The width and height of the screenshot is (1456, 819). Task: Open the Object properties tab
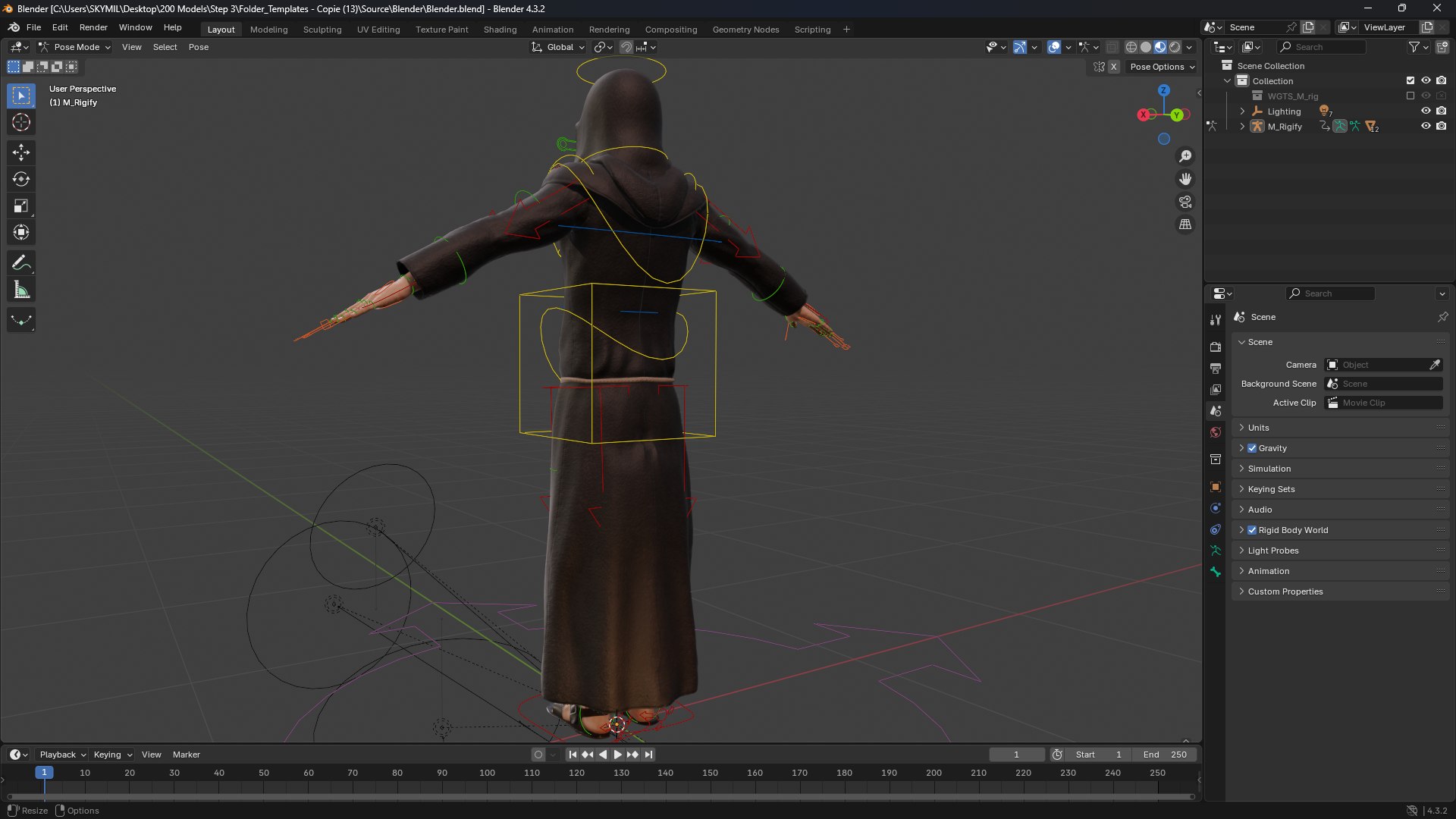[1216, 487]
